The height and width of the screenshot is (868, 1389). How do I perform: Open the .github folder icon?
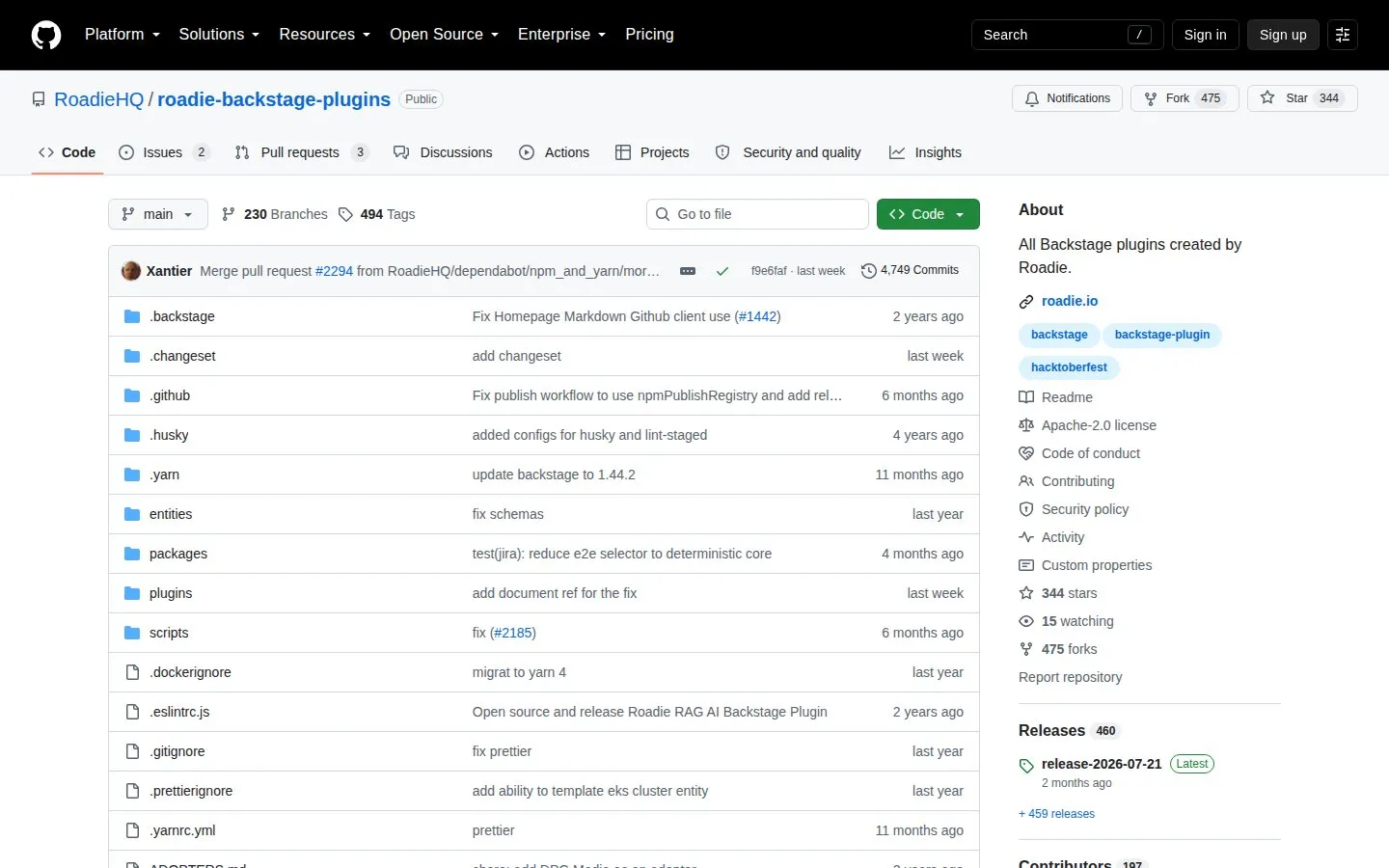tap(132, 395)
